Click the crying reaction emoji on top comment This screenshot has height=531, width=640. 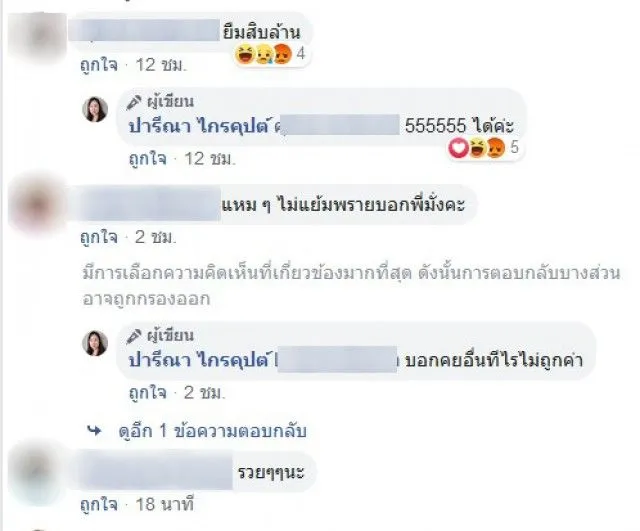[x=263, y=54]
